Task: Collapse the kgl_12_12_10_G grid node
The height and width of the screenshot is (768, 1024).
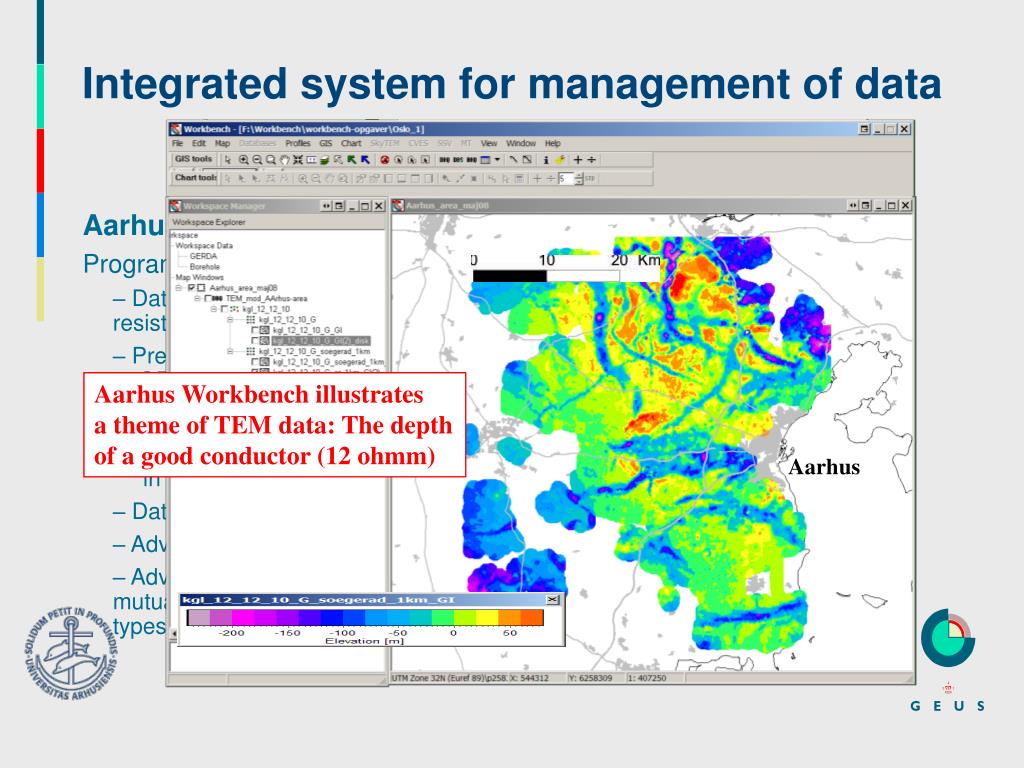Action: 230,319
